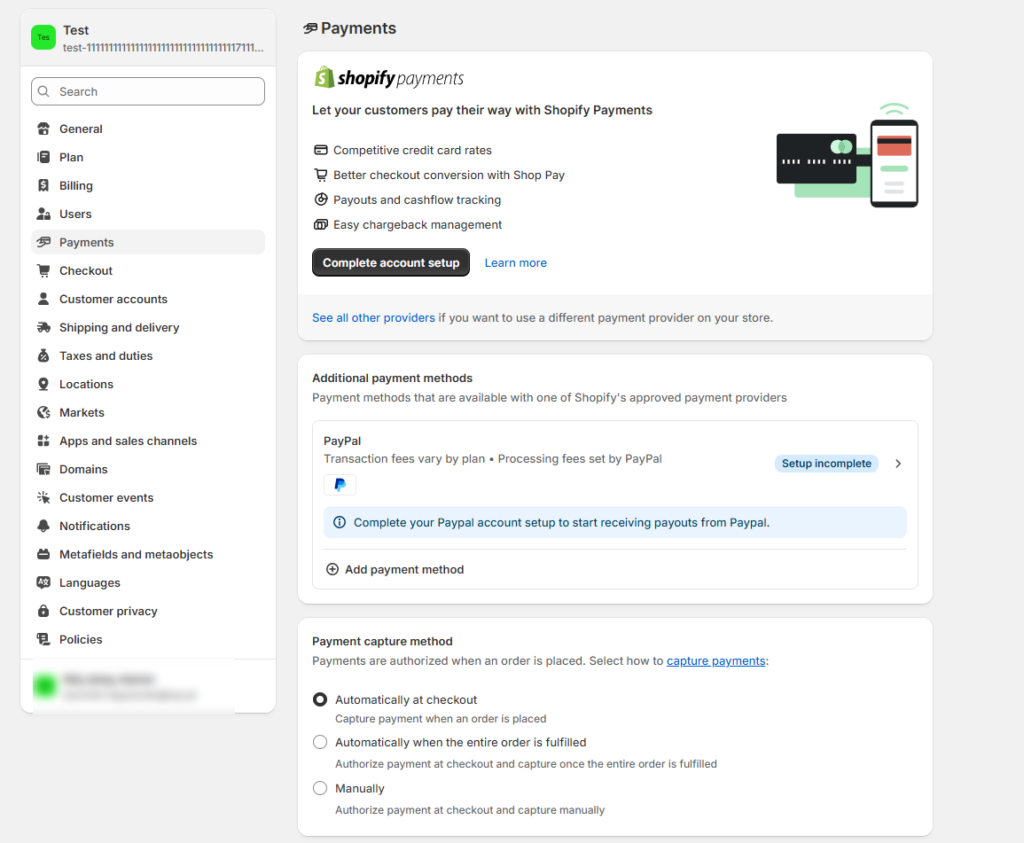The image size is (1024, 843).
Task: Choose 'Automatically when the entire order is fulfilled'
Action: tap(320, 742)
